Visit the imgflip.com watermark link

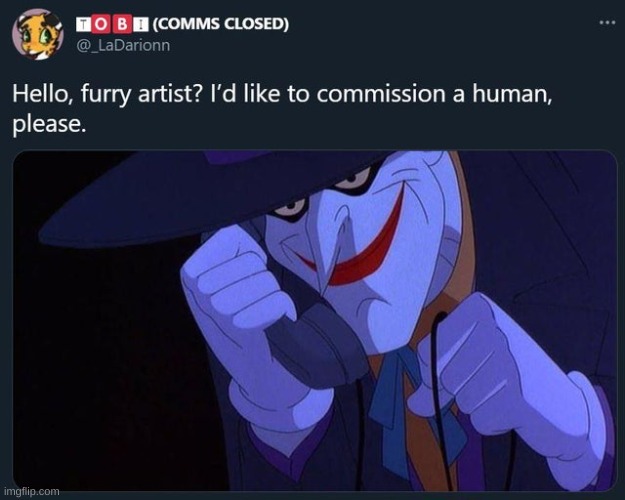pos(31,491)
